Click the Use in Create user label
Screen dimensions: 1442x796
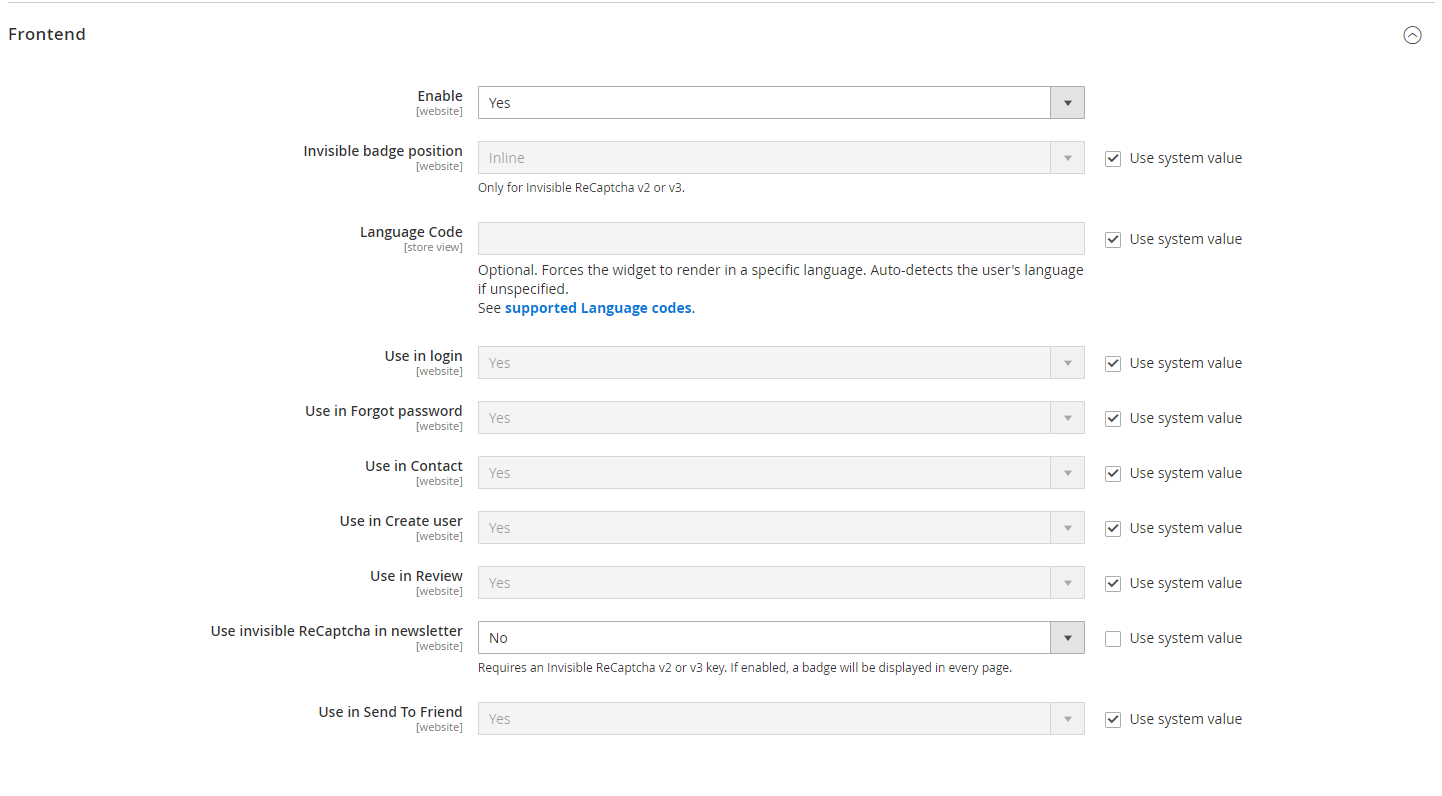[401, 521]
